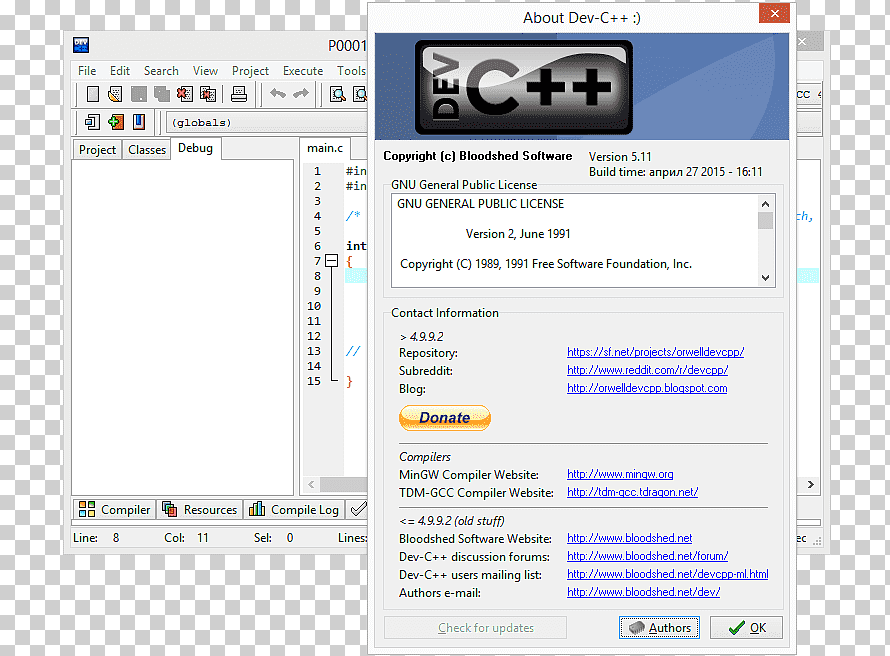
Task: Switch to the Classes side tab
Action: click(x=147, y=150)
